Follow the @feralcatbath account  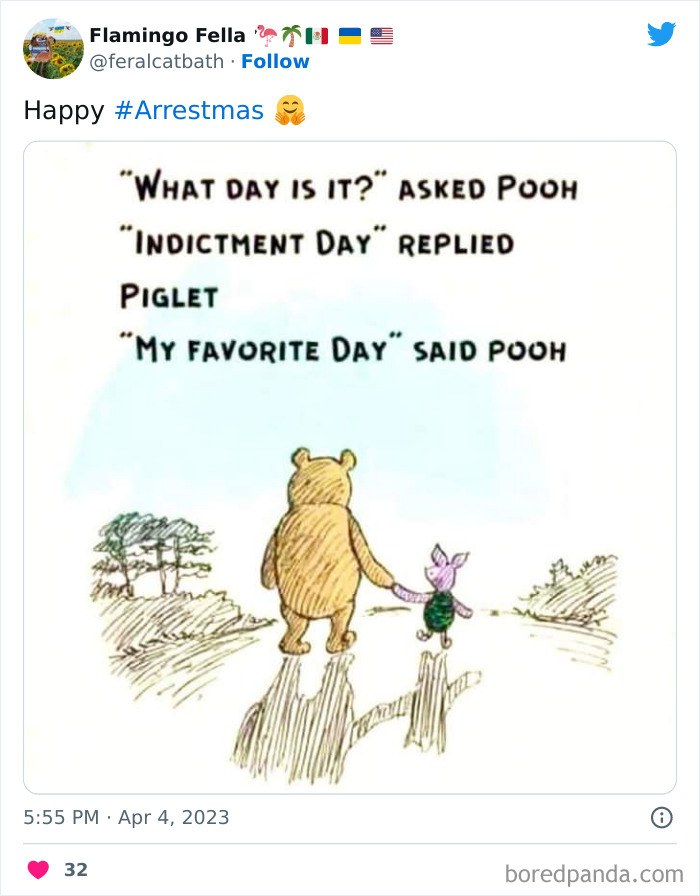click(275, 61)
